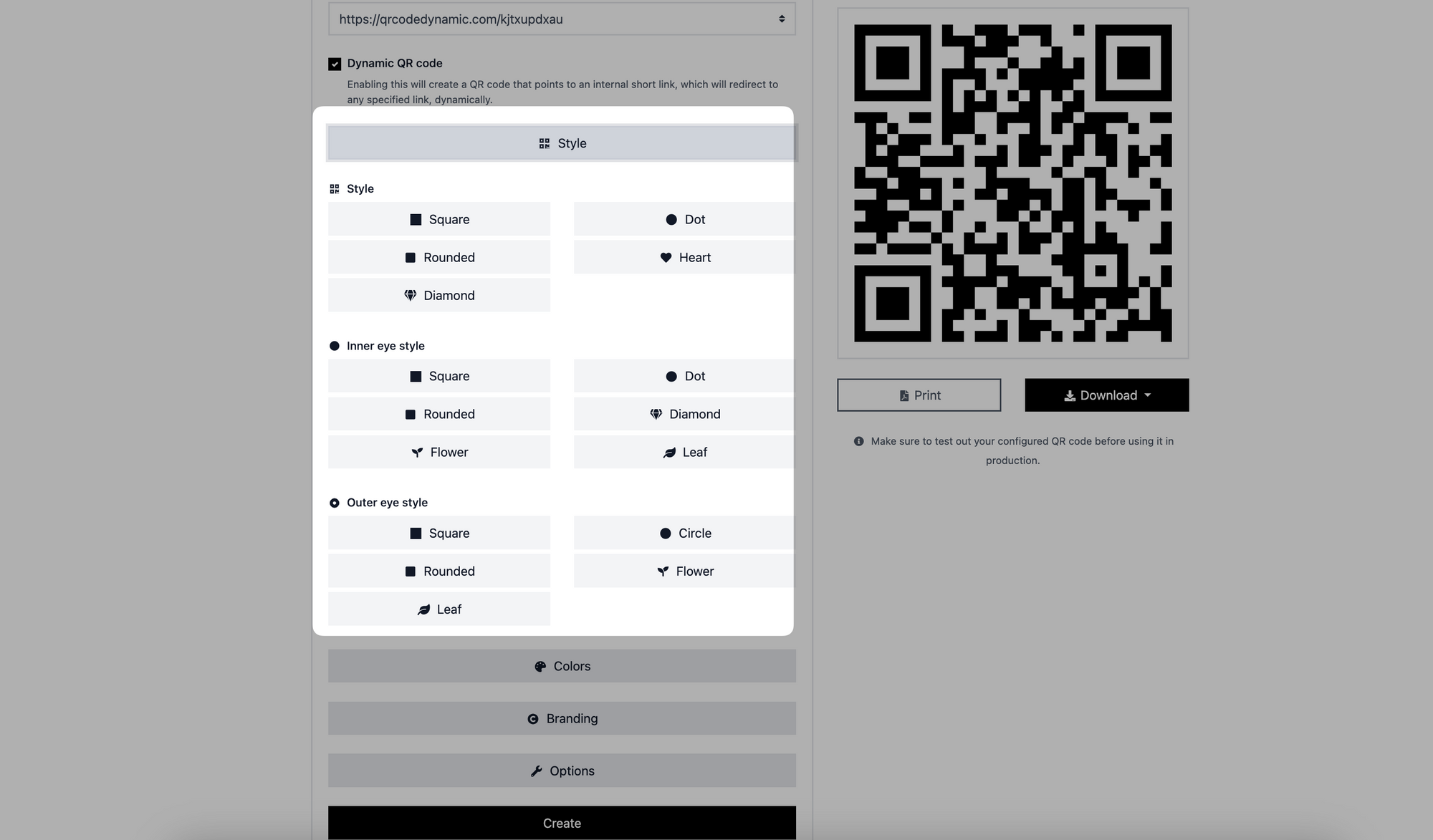The height and width of the screenshot is (840, 1433).
Task: Select the Flower outer eye style
Action: pos(685,571)
